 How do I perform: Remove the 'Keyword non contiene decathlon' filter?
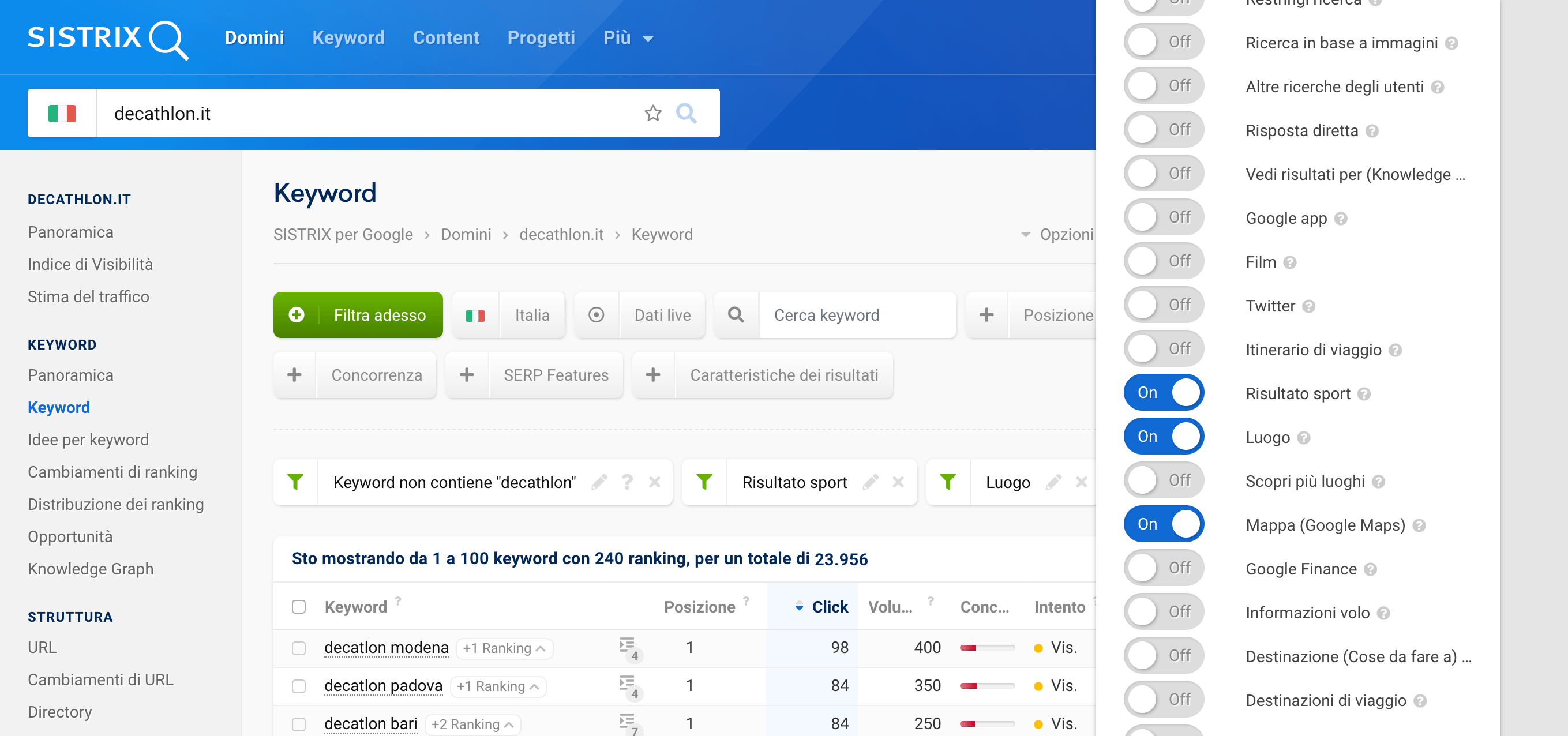[654, 482]
